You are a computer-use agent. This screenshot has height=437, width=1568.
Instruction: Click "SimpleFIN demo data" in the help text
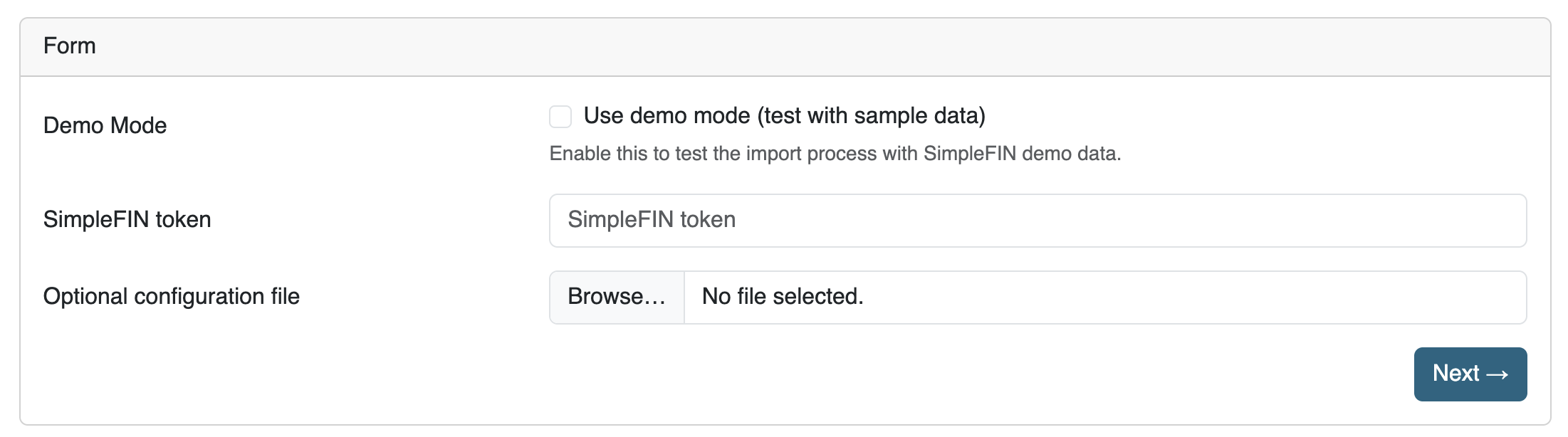click(1020, 154)
